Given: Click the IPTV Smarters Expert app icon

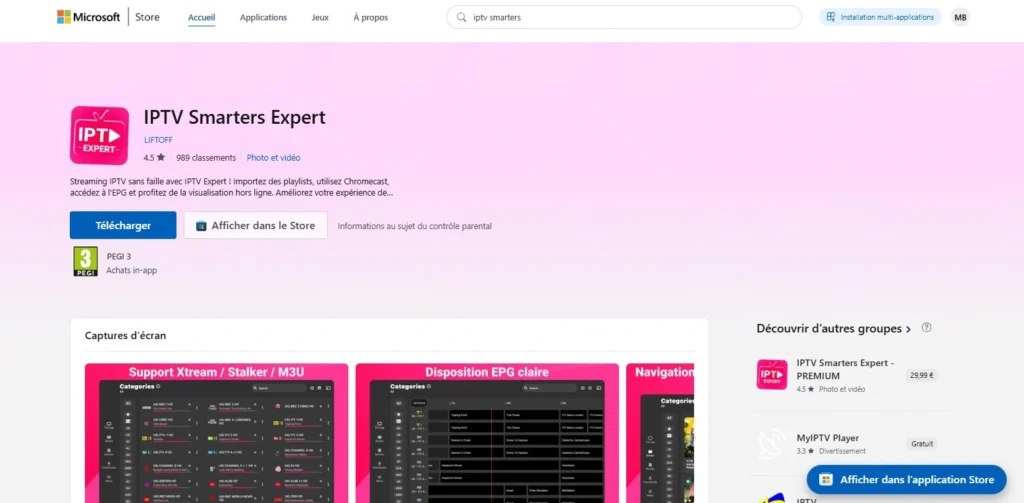Looking at the screenshot, I should pyautogui.click(x=99, y=135).
